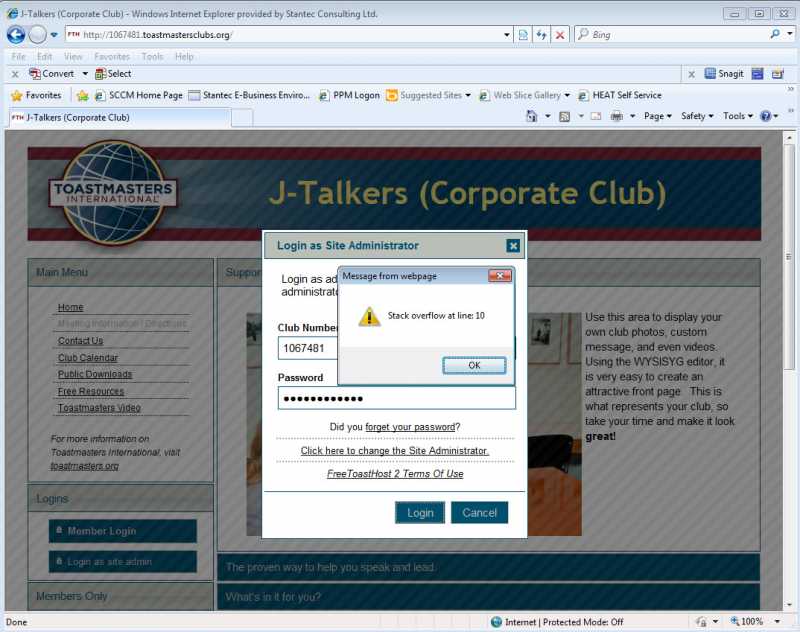This screenshot has width=800, height=632.
Task: Click the Read Mail icon
Action: coord(595,116)
